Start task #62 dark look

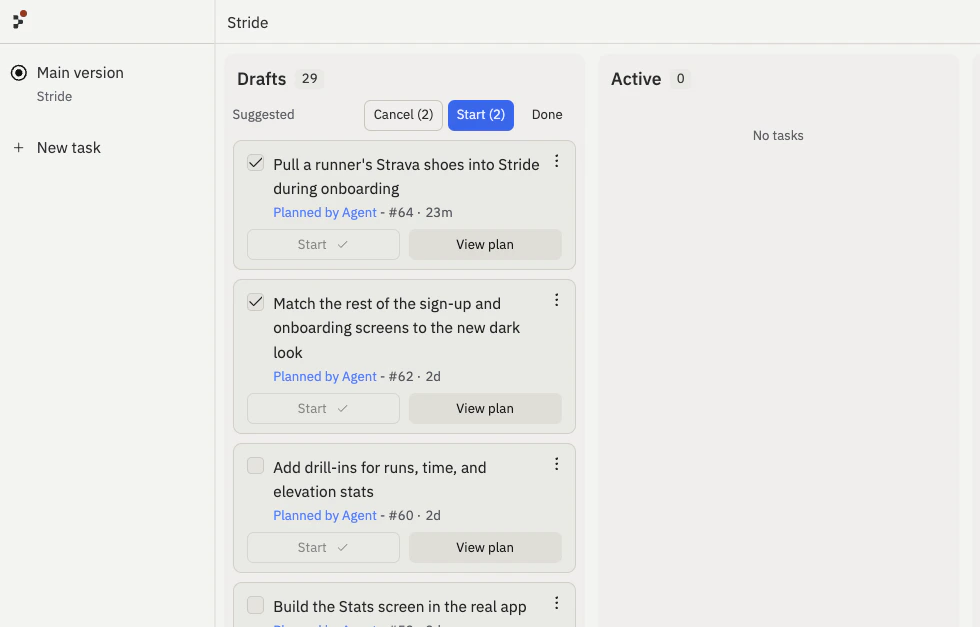(323, 408)
